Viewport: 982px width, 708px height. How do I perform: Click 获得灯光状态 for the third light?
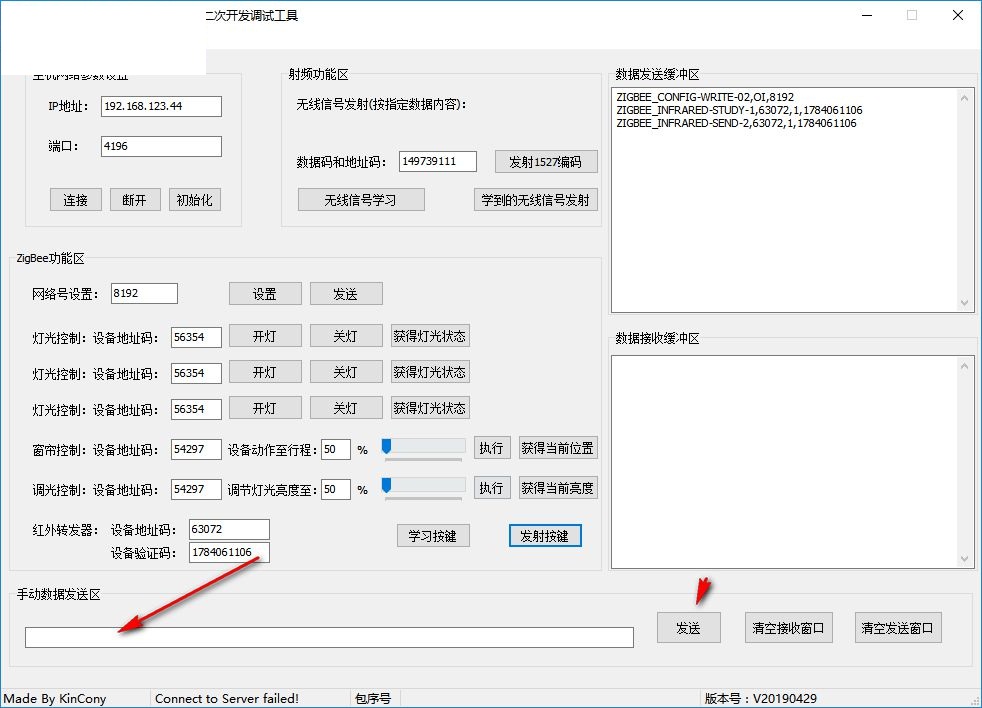point(431,408)
